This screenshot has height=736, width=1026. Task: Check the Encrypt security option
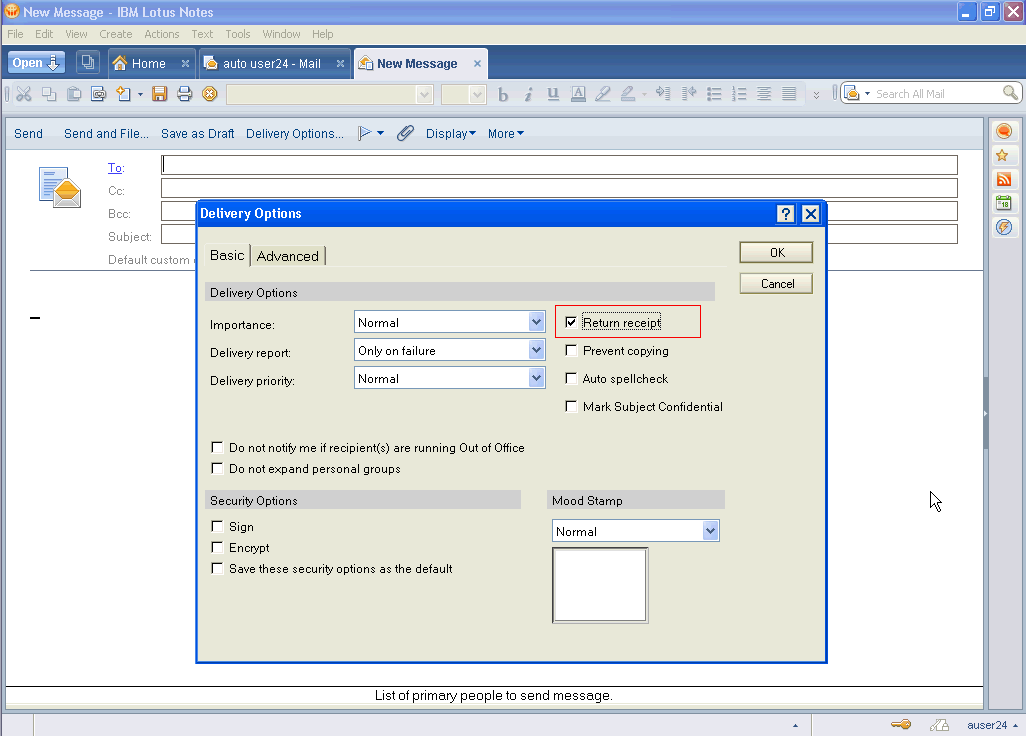pyautogui.click(x=217, y=548)
